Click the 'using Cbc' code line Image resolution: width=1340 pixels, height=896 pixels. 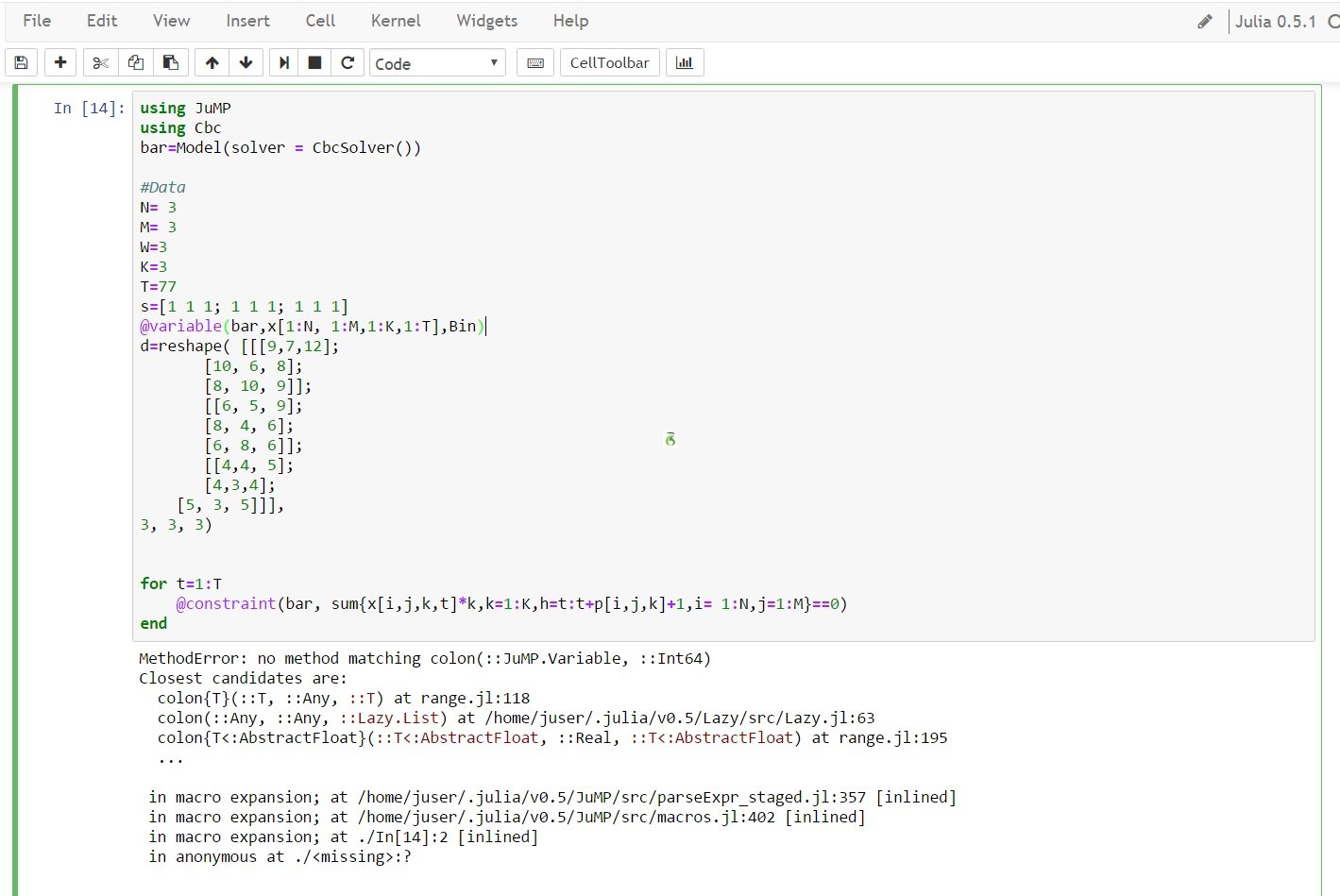point(180,127)
